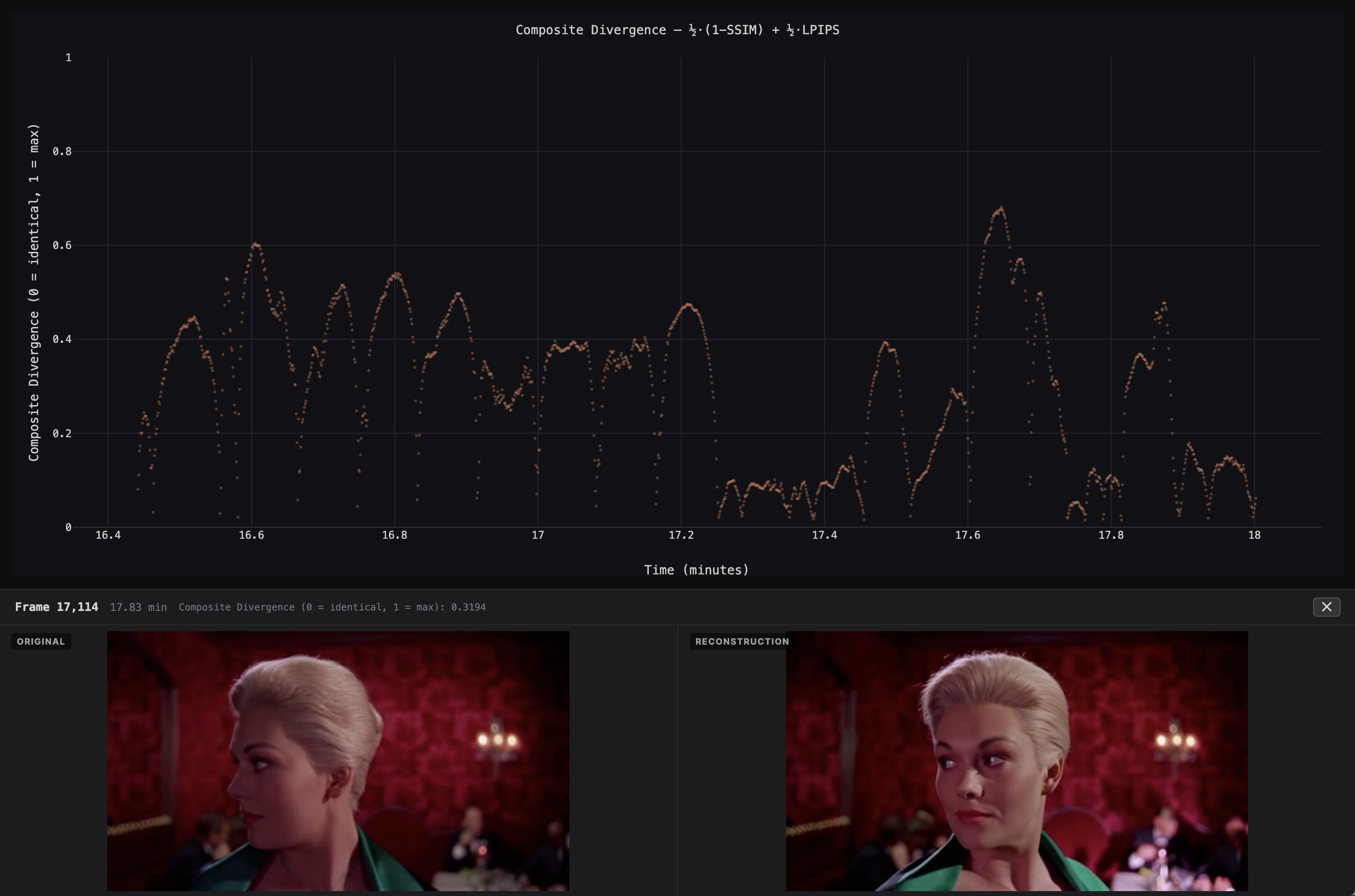This screenshot has width=1355, height=896.
Task: Click x-axis tick label 17
Action: point(538,535)
